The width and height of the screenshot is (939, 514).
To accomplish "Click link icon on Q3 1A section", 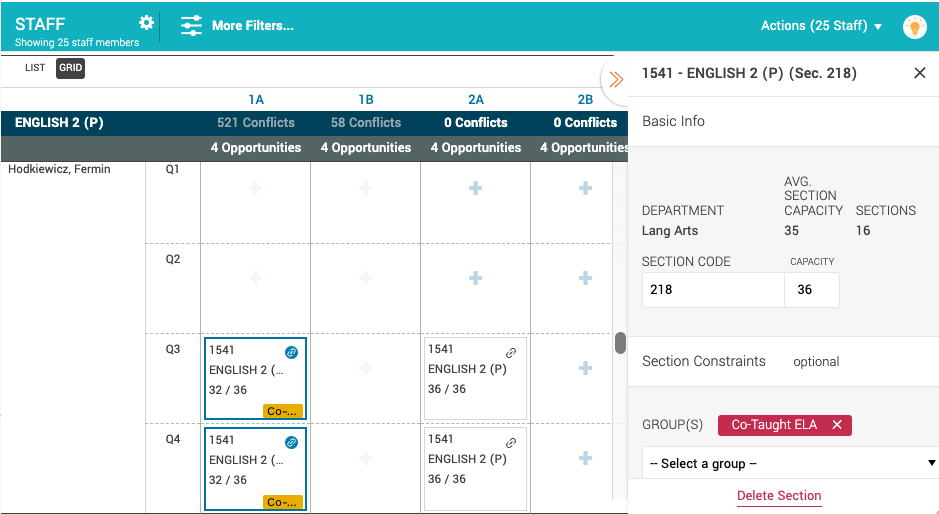I will click(x=291, y=352).
